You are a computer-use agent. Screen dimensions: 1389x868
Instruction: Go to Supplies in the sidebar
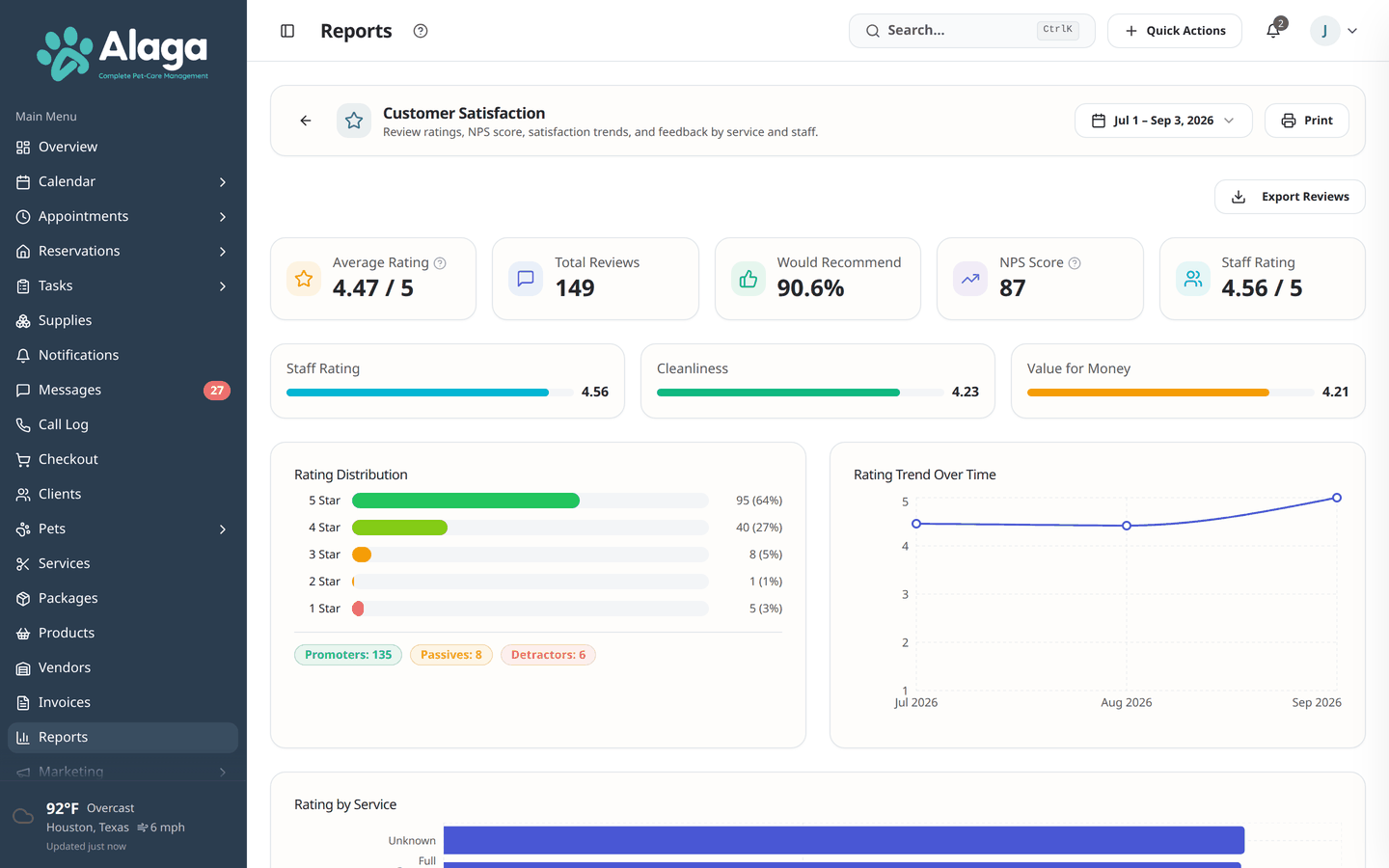[x=123, y=321]
